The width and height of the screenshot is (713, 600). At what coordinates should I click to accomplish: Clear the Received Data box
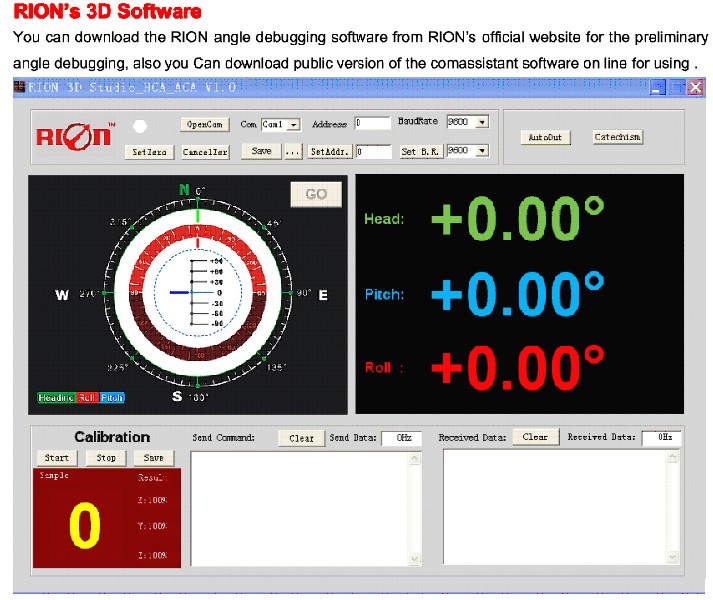click(535, 437)
